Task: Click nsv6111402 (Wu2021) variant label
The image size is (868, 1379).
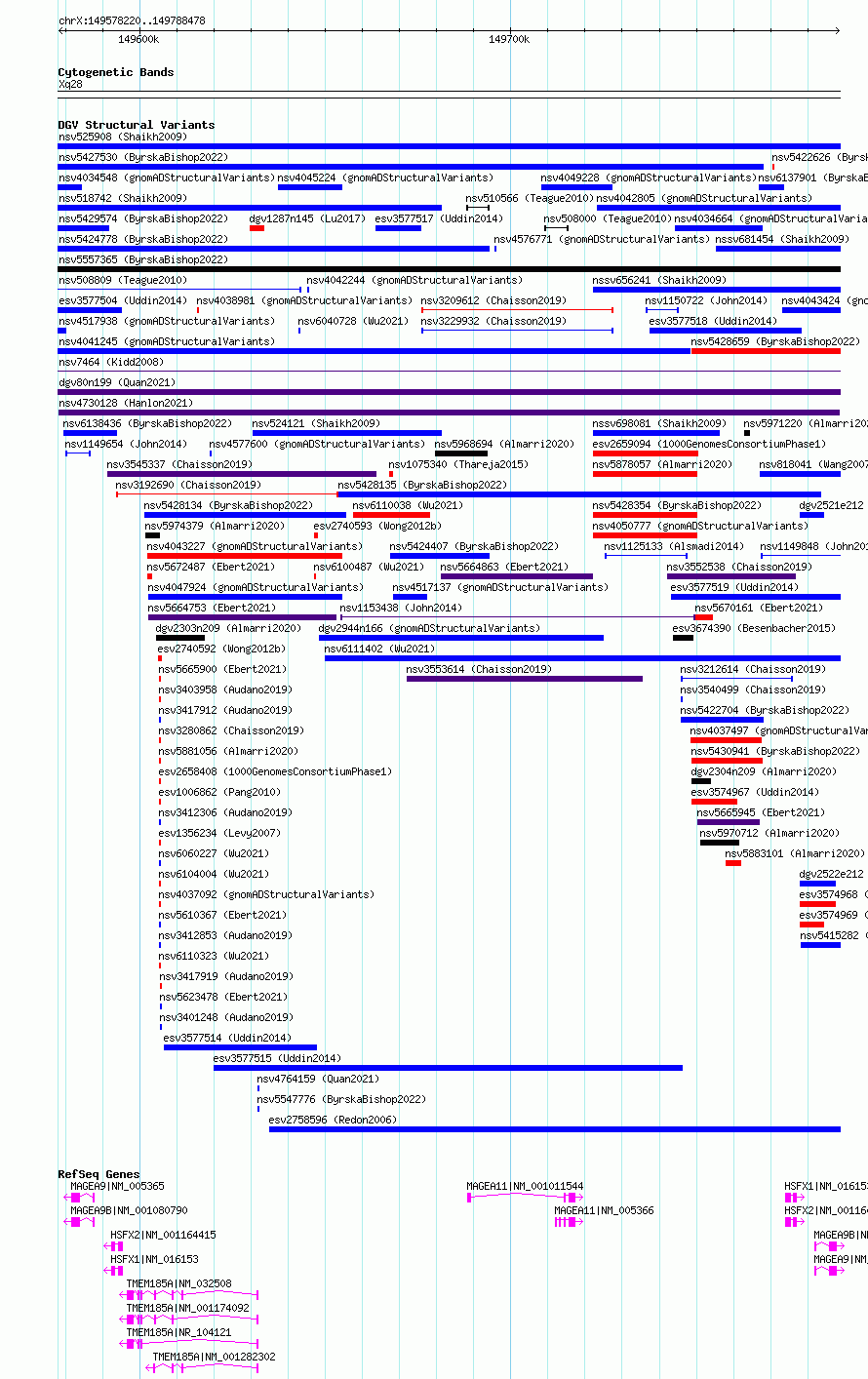Action: (x=380, y=649)
